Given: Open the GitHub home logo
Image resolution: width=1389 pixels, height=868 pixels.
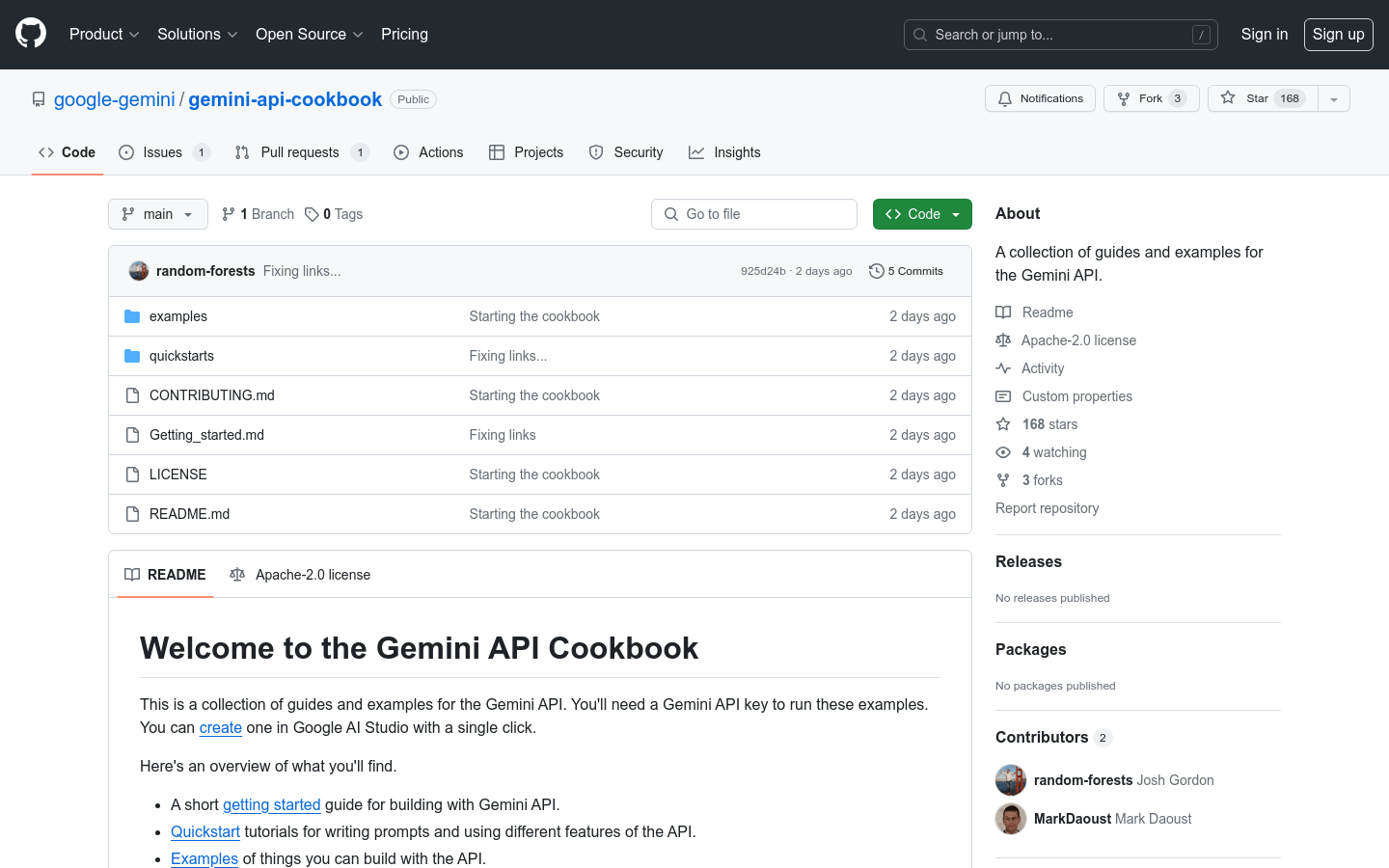Looking at the screenshot, I should [x=31, y=34].
